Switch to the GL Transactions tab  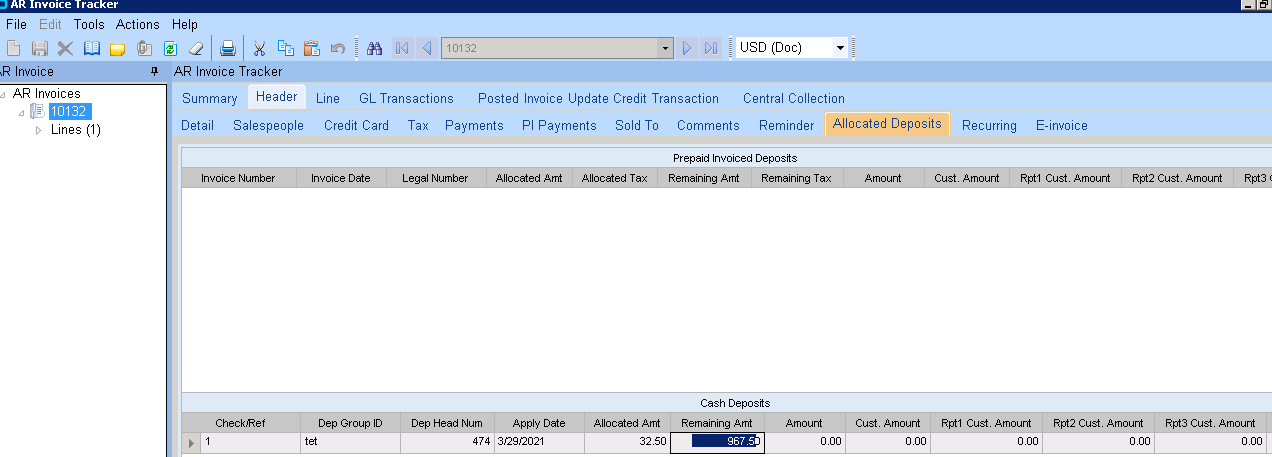(x=406, y=98)
